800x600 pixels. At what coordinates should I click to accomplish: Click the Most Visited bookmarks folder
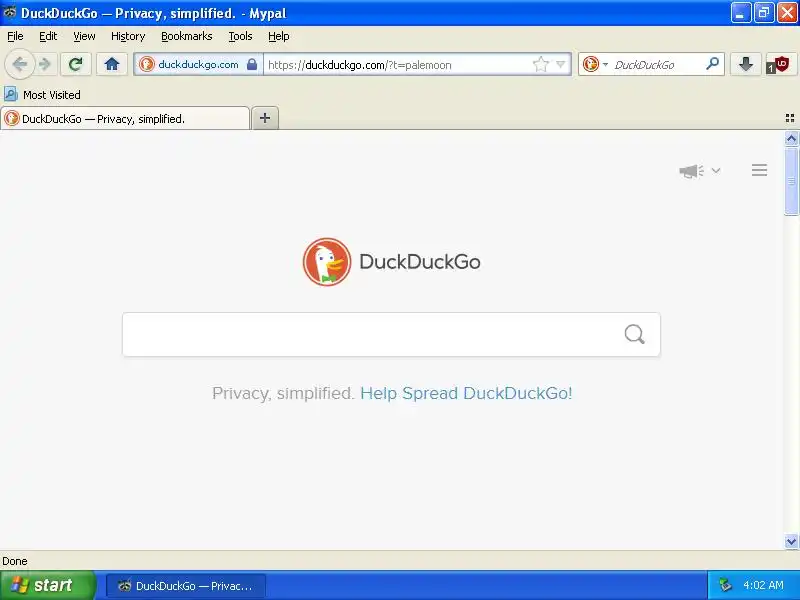point(42,94)
